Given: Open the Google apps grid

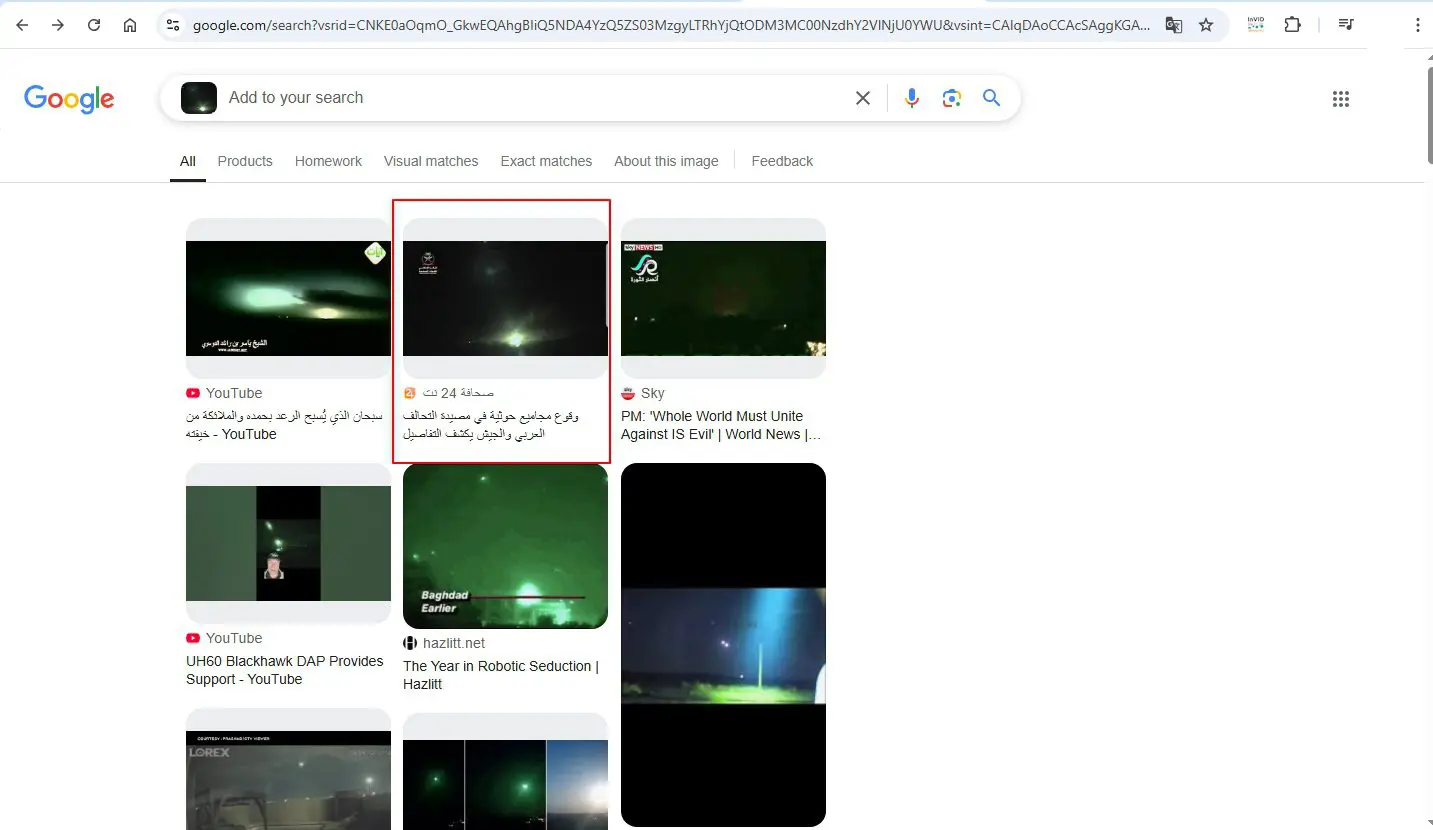Looking at the screenshot, I should (1341, 98).
